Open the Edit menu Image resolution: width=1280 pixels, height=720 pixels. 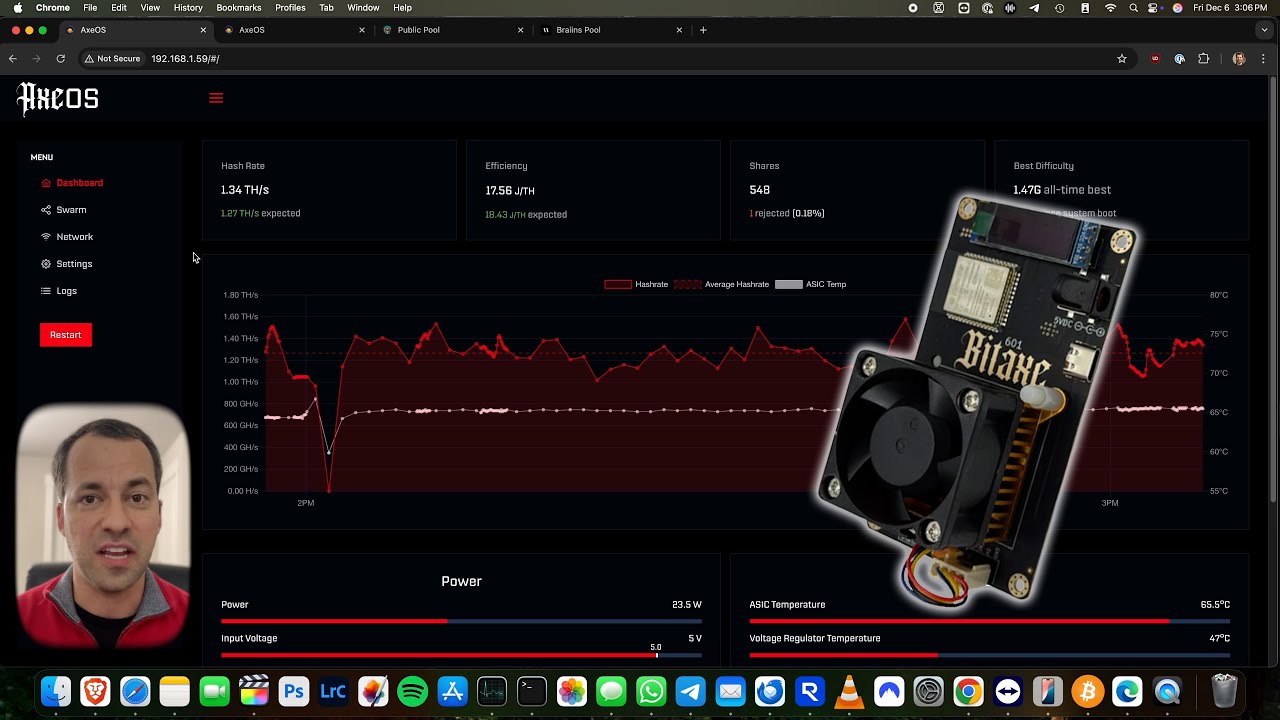point(119,8)
